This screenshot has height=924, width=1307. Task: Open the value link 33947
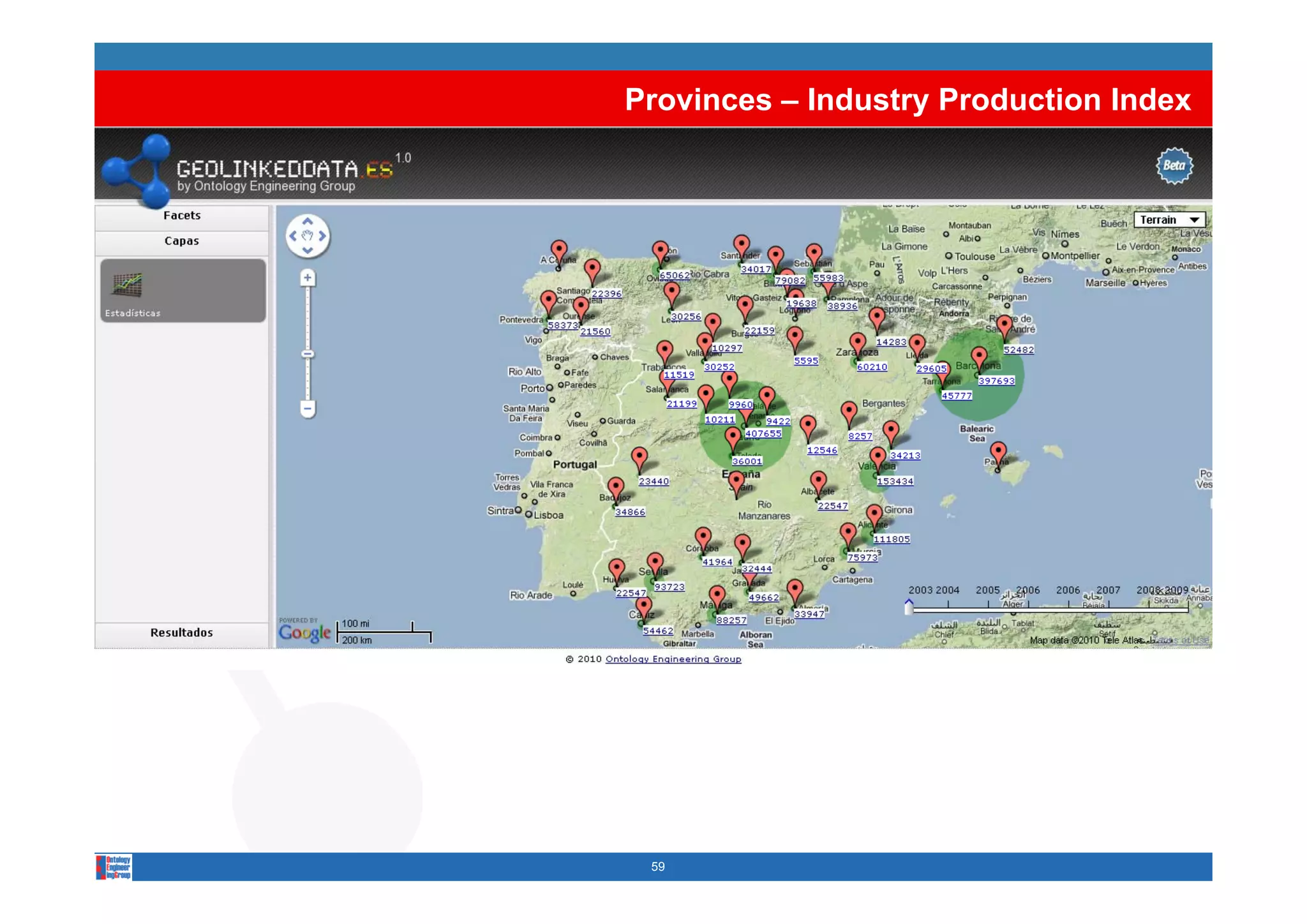pyautogui.click(x=809, y=615)
